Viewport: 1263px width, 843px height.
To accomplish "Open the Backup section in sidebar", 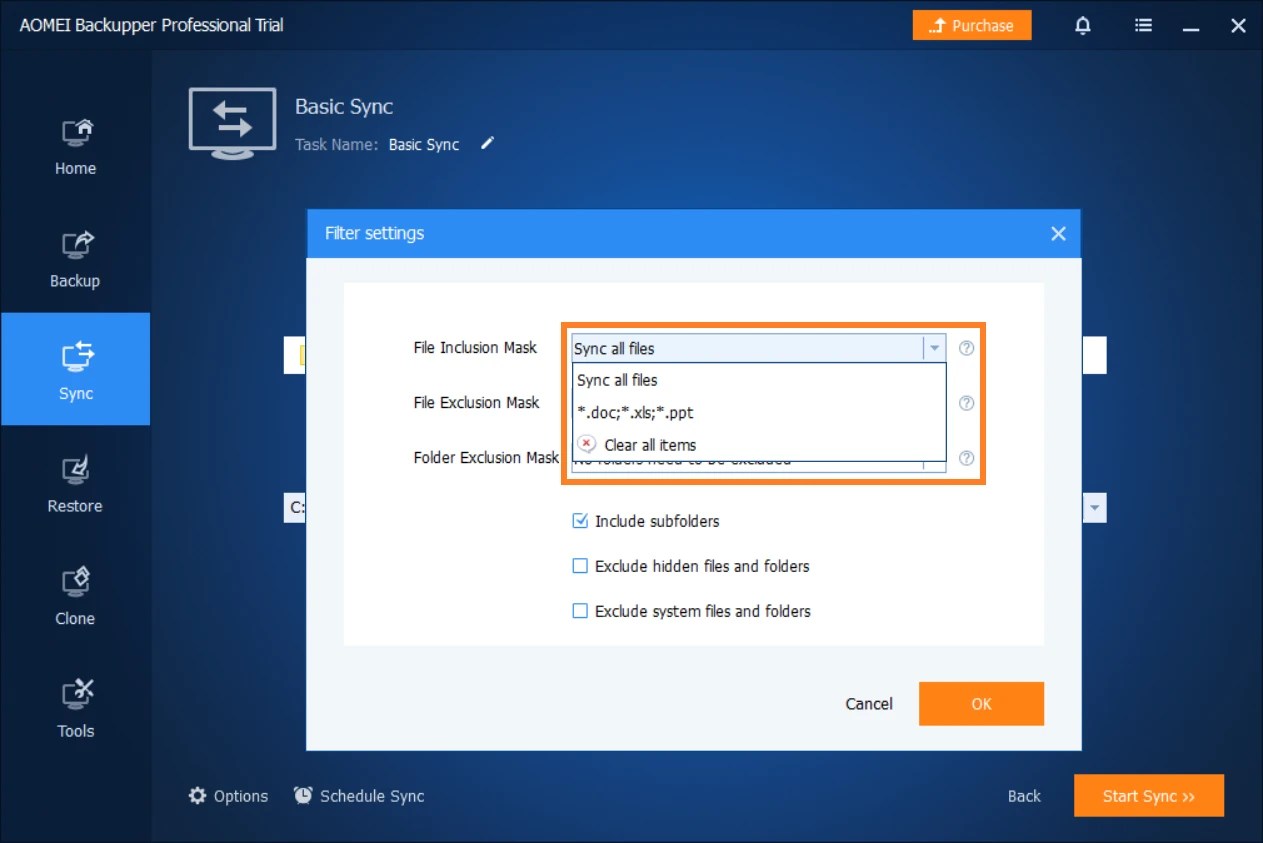I will 75,260.
